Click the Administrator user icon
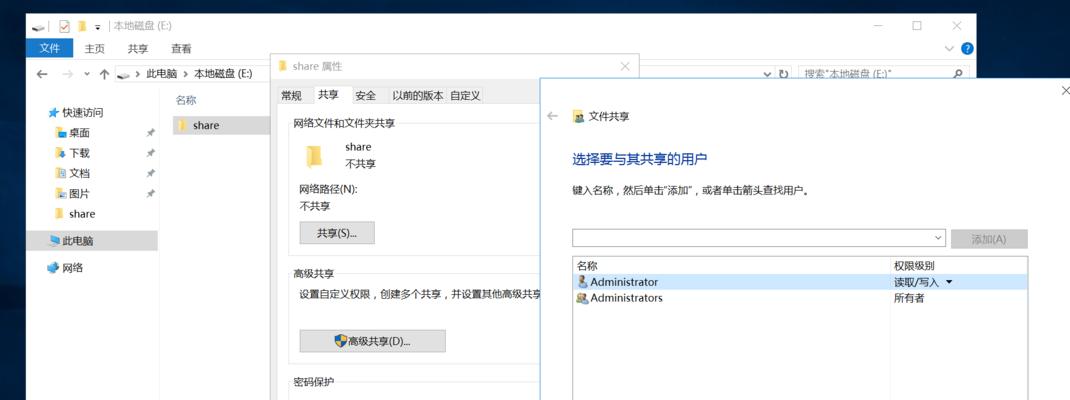The height and width of the screenshot is (400, 1070). coord(582,281)
